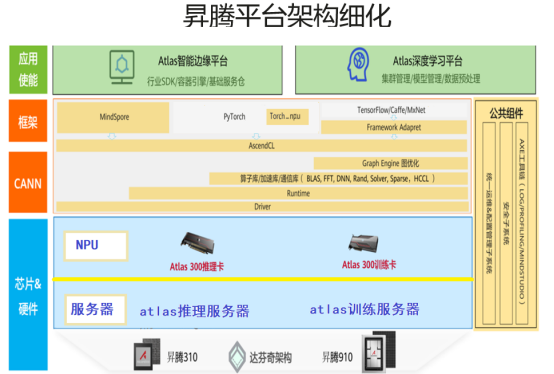
Task: Click the Graph Engine 图优化 bar
Action: pyautogui.click(x=391, y=163)
